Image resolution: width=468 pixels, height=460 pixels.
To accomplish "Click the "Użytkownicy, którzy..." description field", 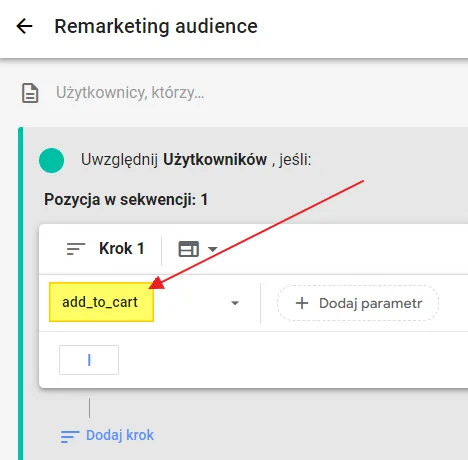I will (x=130, y=93).
